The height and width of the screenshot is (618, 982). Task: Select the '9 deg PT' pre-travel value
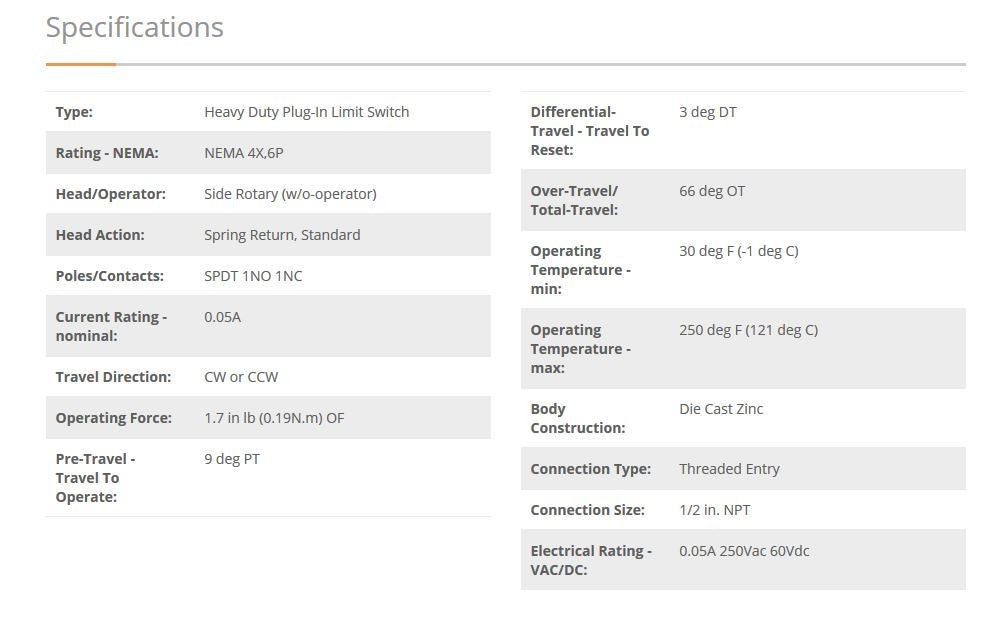click(232, 459)
